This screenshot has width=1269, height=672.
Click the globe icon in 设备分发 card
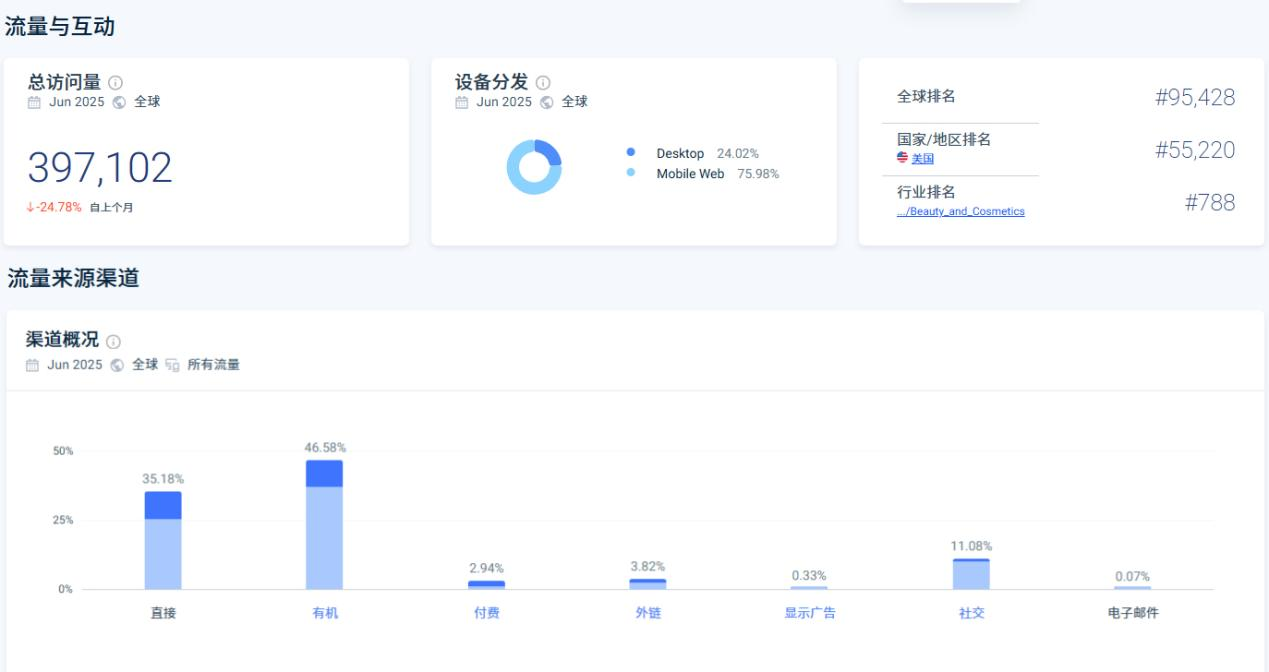[547, 102]
